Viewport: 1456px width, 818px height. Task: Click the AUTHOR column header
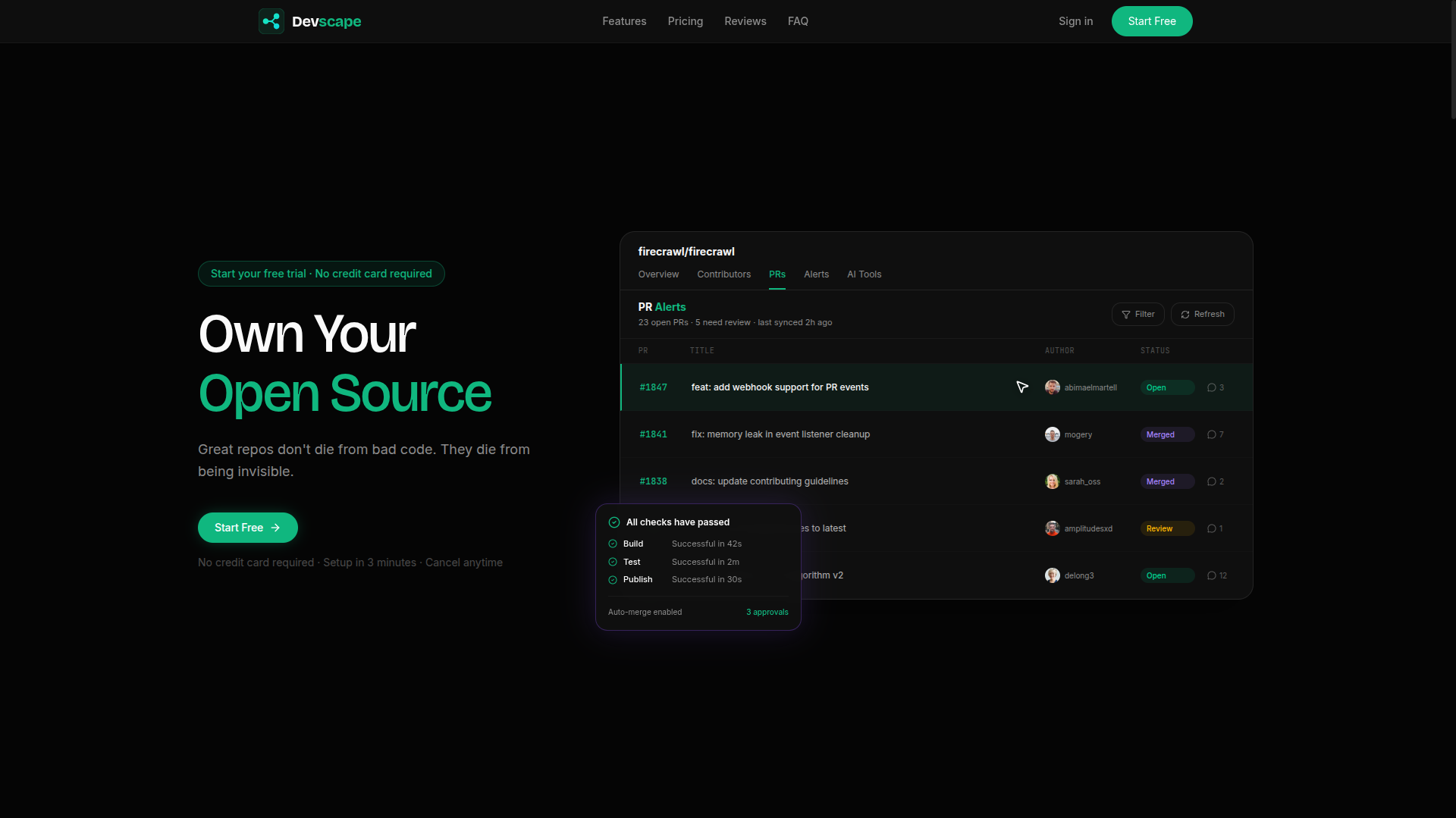tap(1059, 350)
